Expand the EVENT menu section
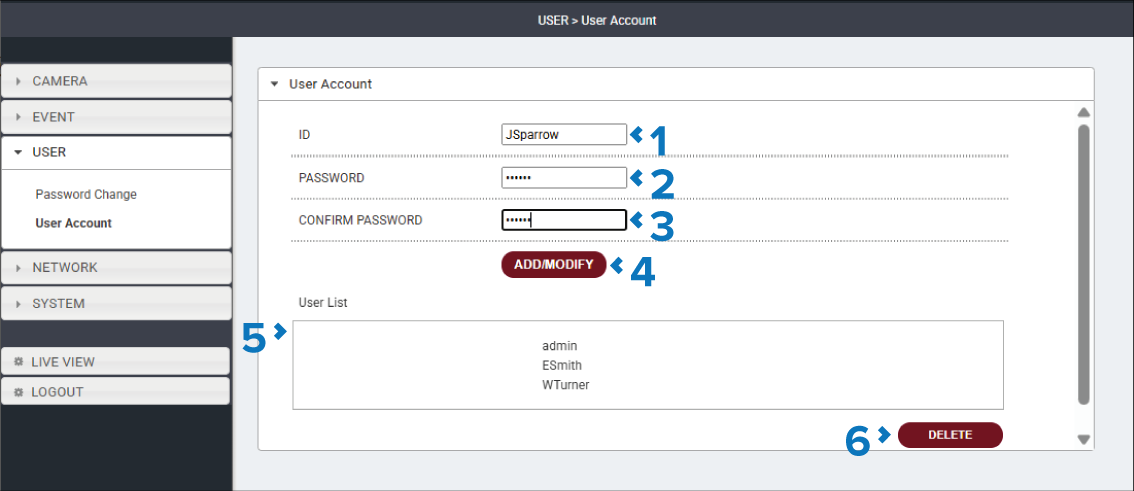 pyautogui.click(x=116, y=116)
